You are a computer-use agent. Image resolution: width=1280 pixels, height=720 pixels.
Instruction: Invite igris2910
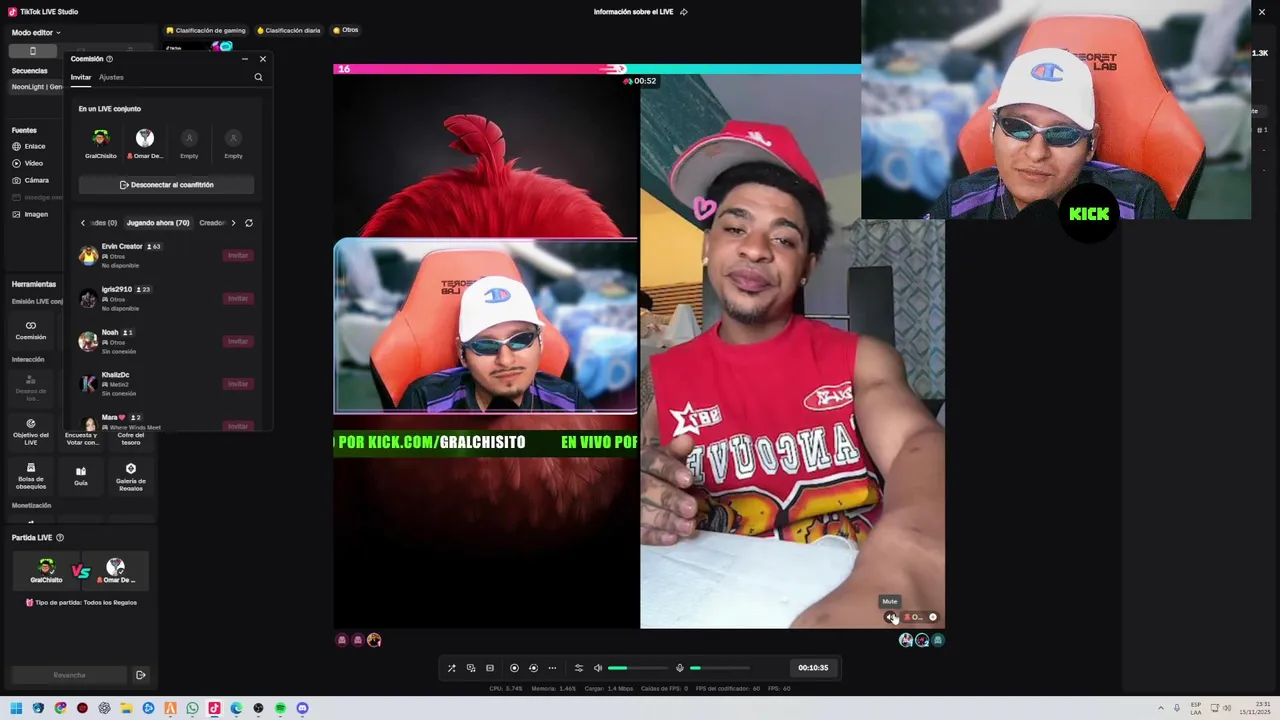[x=238, y=298]
